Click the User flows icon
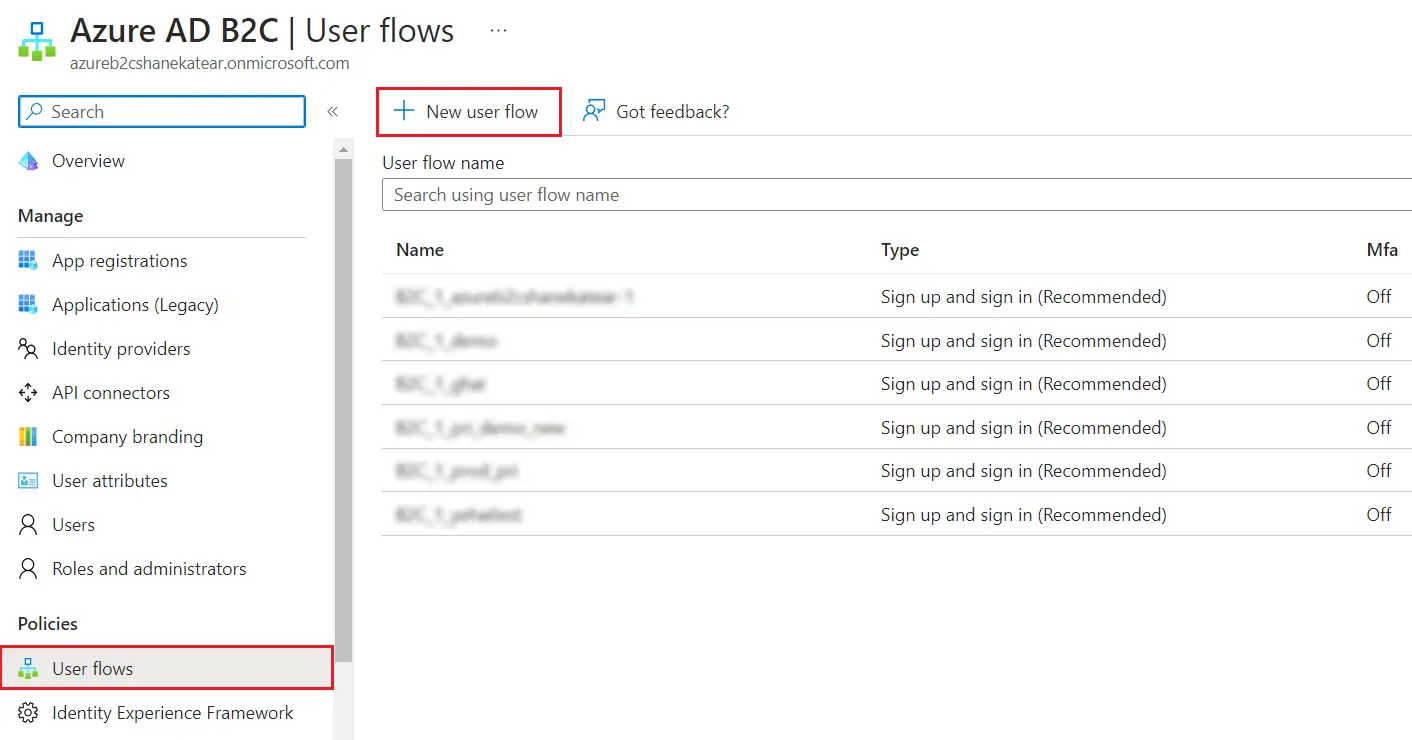 [28, 669]
